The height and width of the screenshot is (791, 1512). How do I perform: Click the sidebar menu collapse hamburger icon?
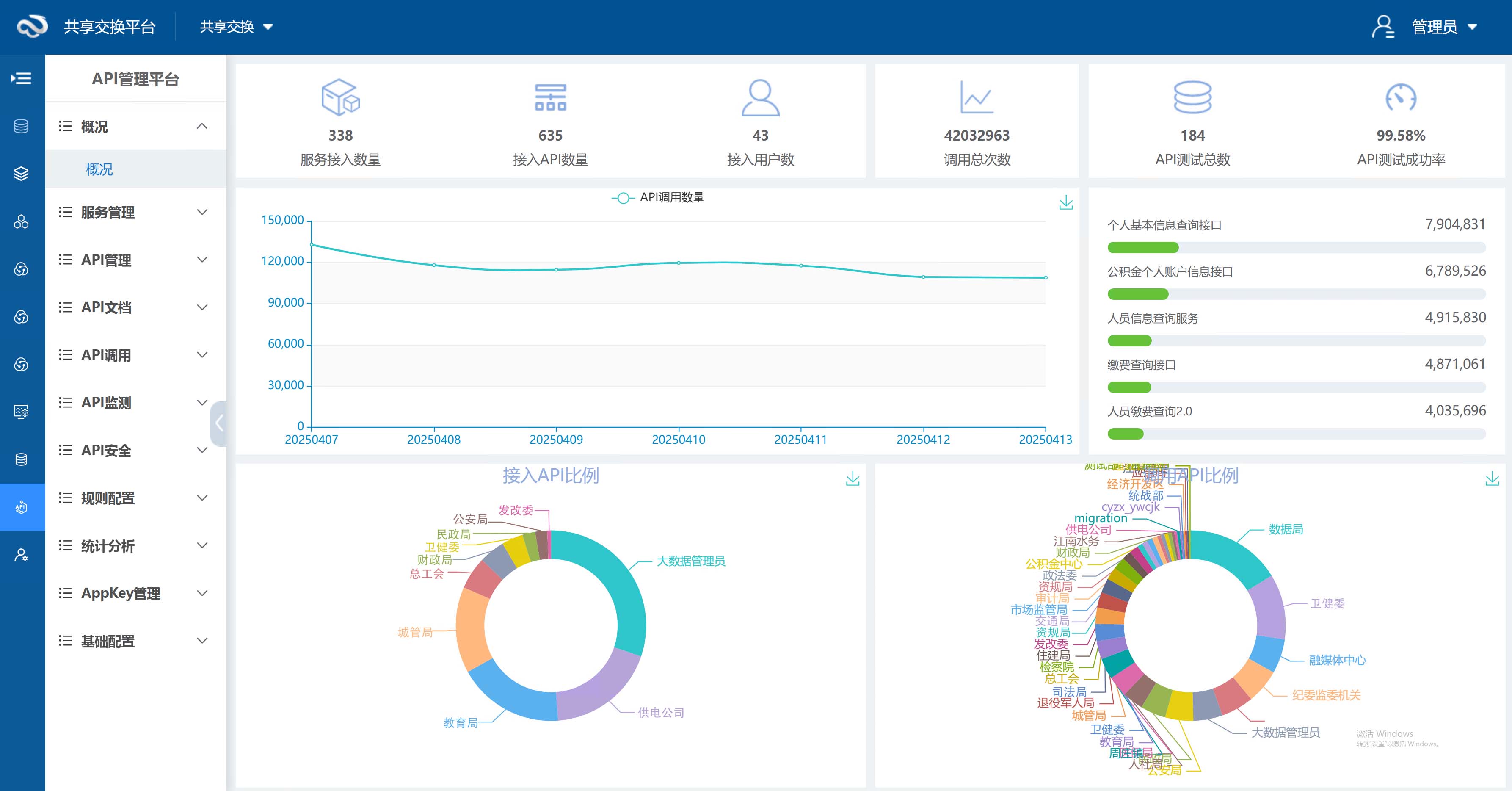click(x=21, y=78)
